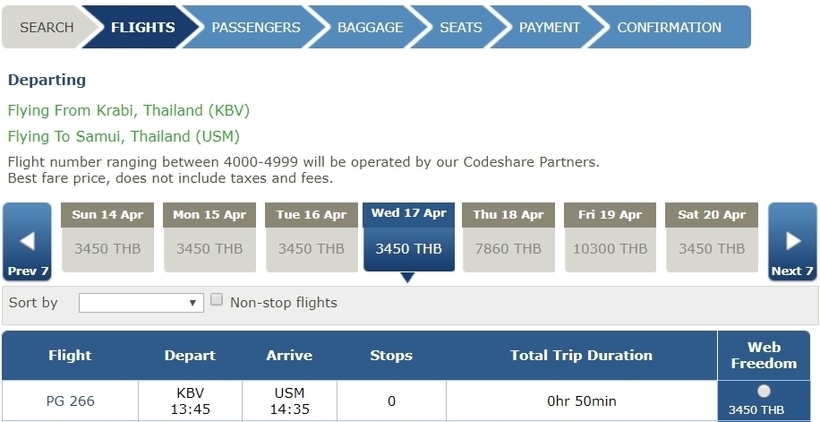The width and height of the screenshot is (820, 422).
Task: Click the selected Wed 17 Apr tile
Action: 408,237
